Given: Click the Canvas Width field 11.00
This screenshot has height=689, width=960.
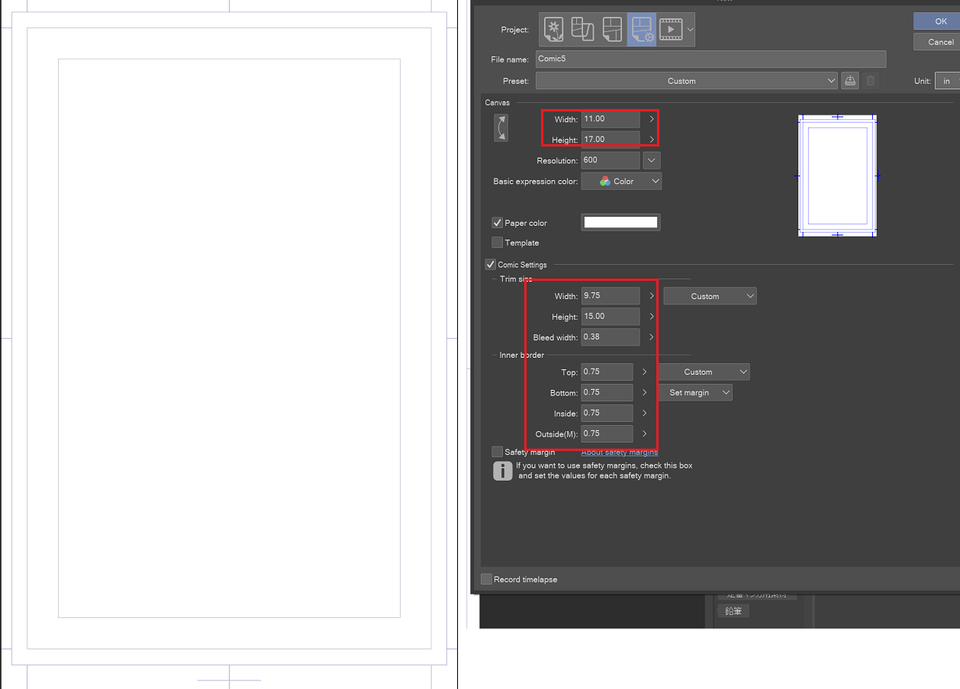Looking at the screenshot, I should [x=610, y=119].
